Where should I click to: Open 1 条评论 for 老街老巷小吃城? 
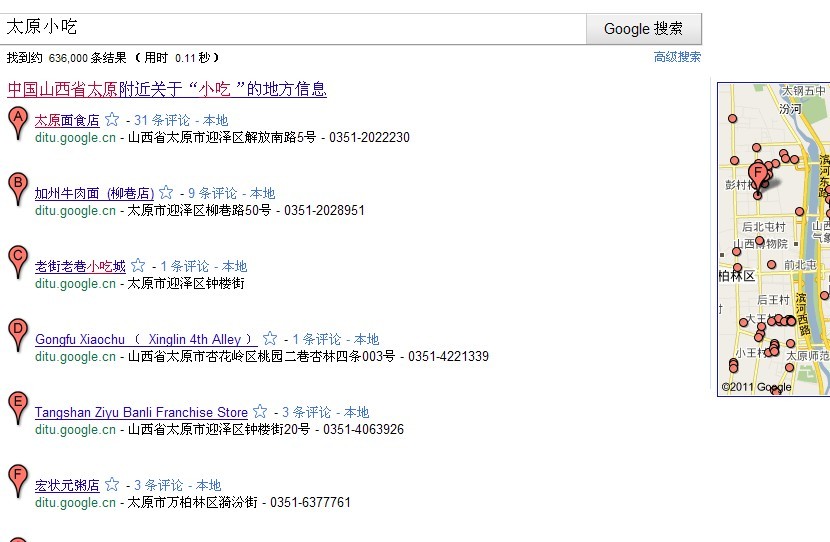point(185,267)
